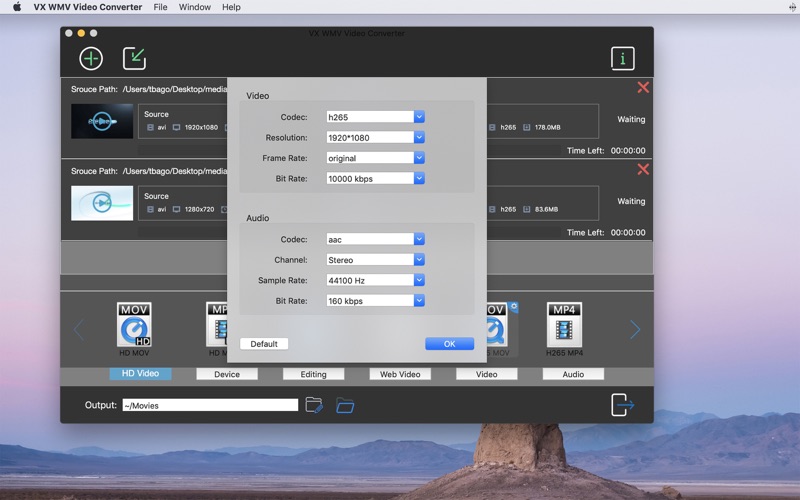Click first file's Waiting status
Image resolution: width=800 pixels, height=500 pixels.
(x=631, y=119)
